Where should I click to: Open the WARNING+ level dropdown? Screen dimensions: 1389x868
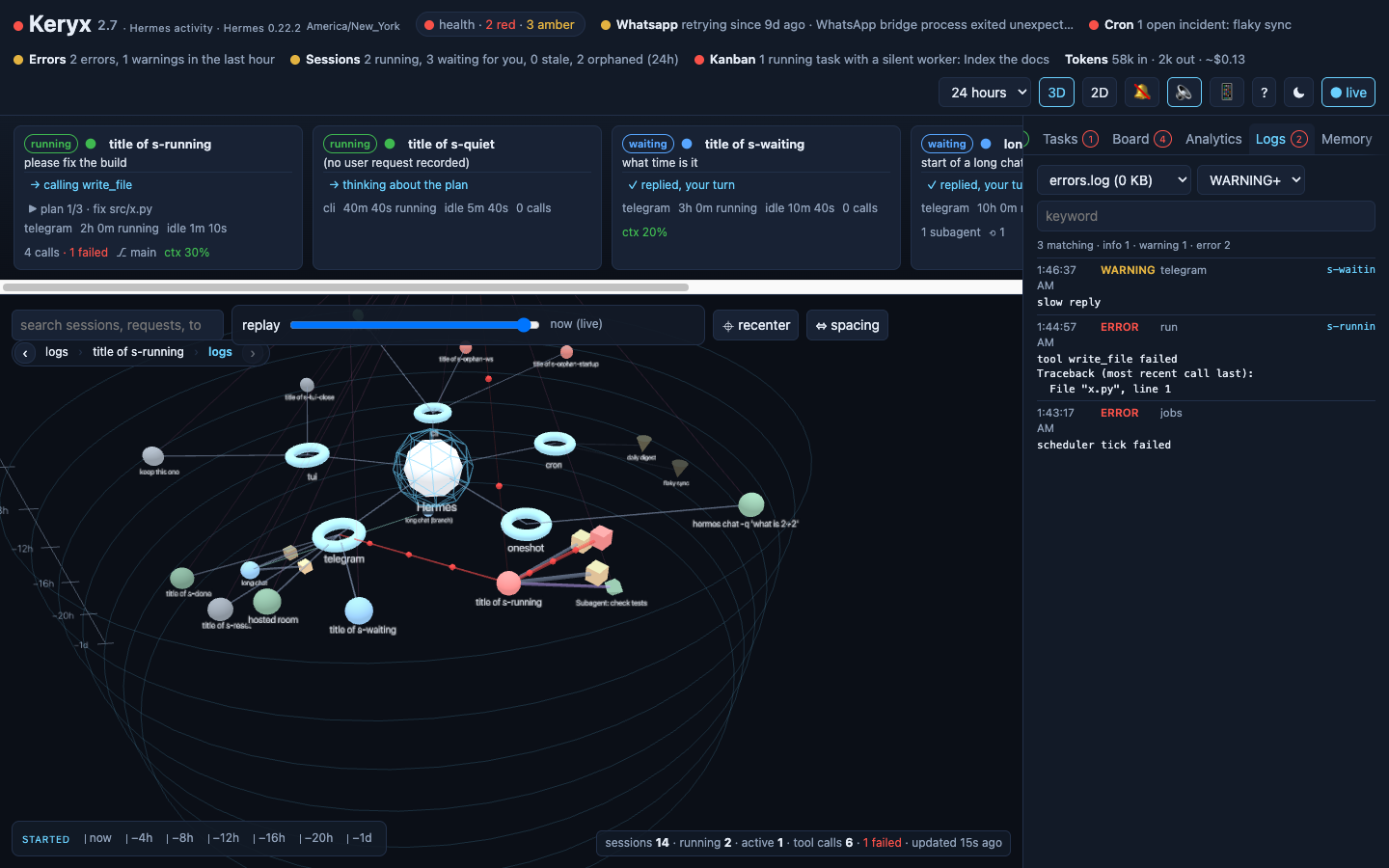[1251, 180]
